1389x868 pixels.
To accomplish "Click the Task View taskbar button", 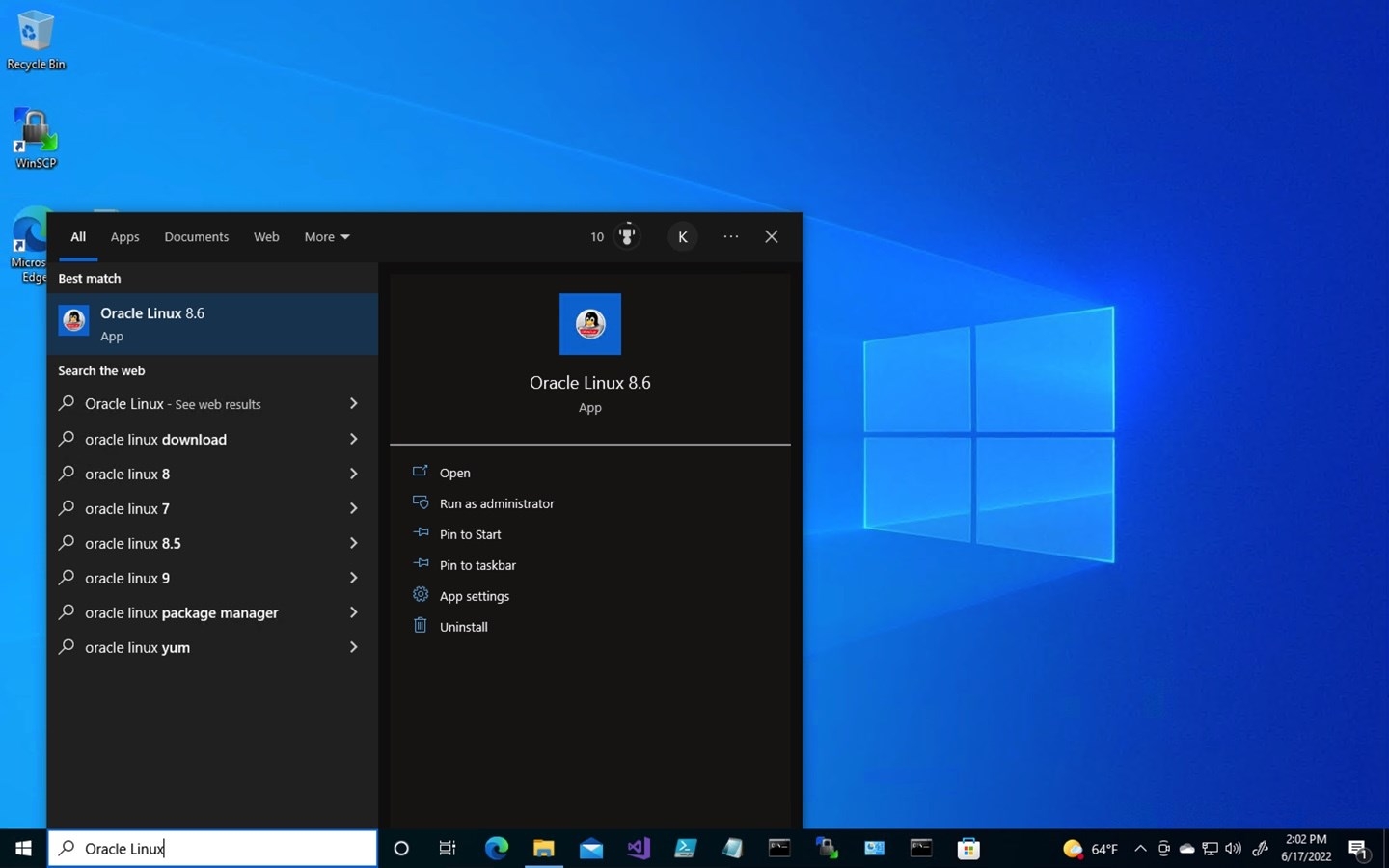I will coord(448,849).
